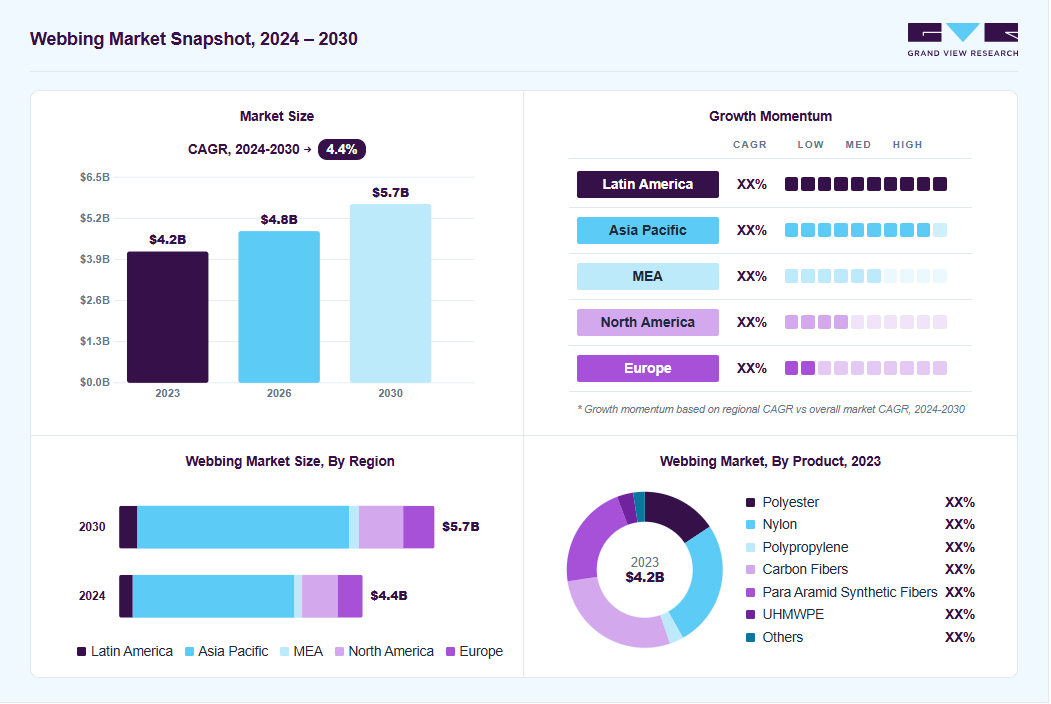Click Asia Pacific momentum indicator squares
The width and height of the screenshot is (1051, 704).
pos(866,230)
